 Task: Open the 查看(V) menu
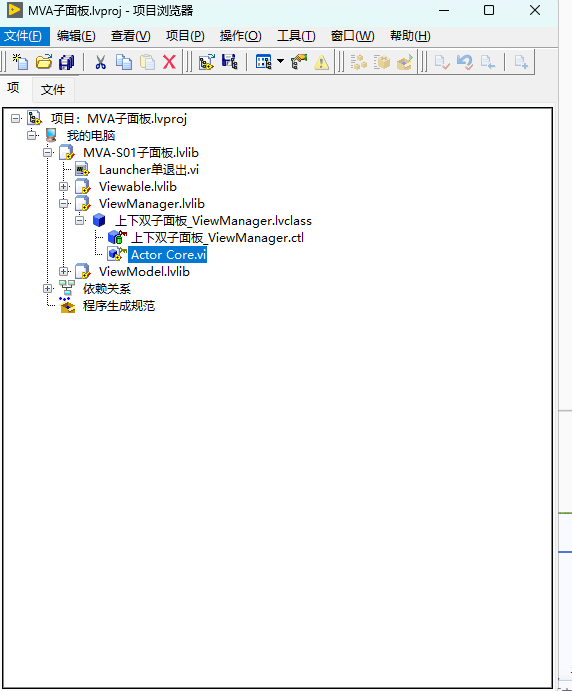(130, 36)
